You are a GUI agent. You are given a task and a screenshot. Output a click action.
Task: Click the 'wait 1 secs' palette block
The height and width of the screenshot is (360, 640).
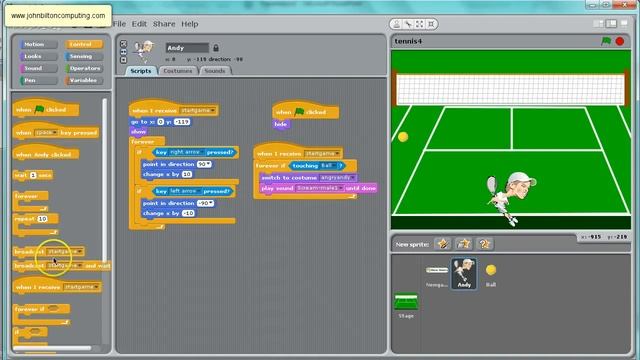pyautogui.click(x=33, y=175)
